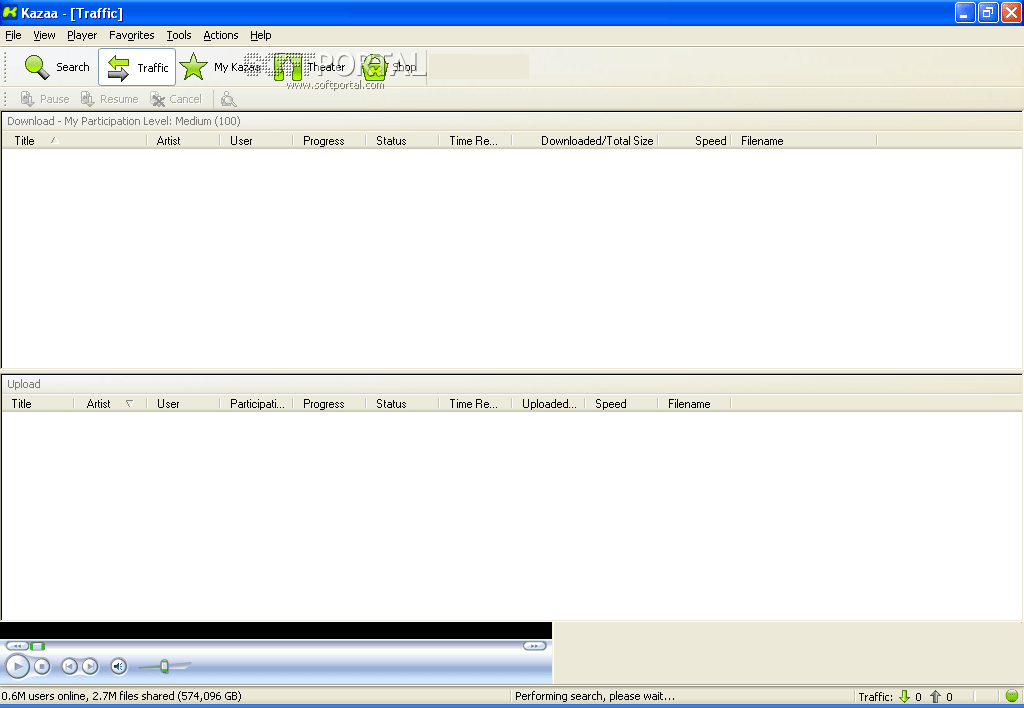Sort downloads by Time Re... column
Image resolution: width=1024 pixels, height=708 pixels.
[476, 141]
